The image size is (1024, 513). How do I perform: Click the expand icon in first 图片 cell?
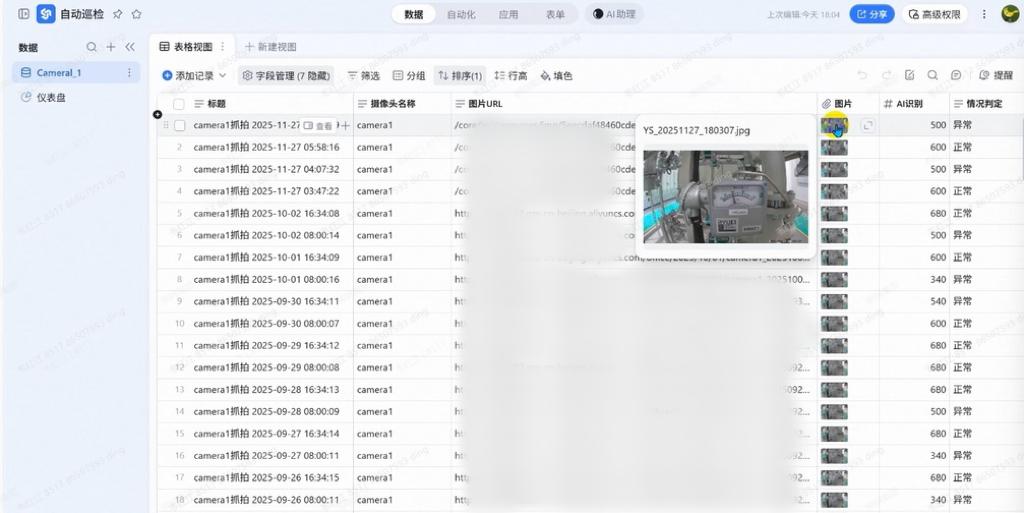pyautogui.click(x=867, y=125)
